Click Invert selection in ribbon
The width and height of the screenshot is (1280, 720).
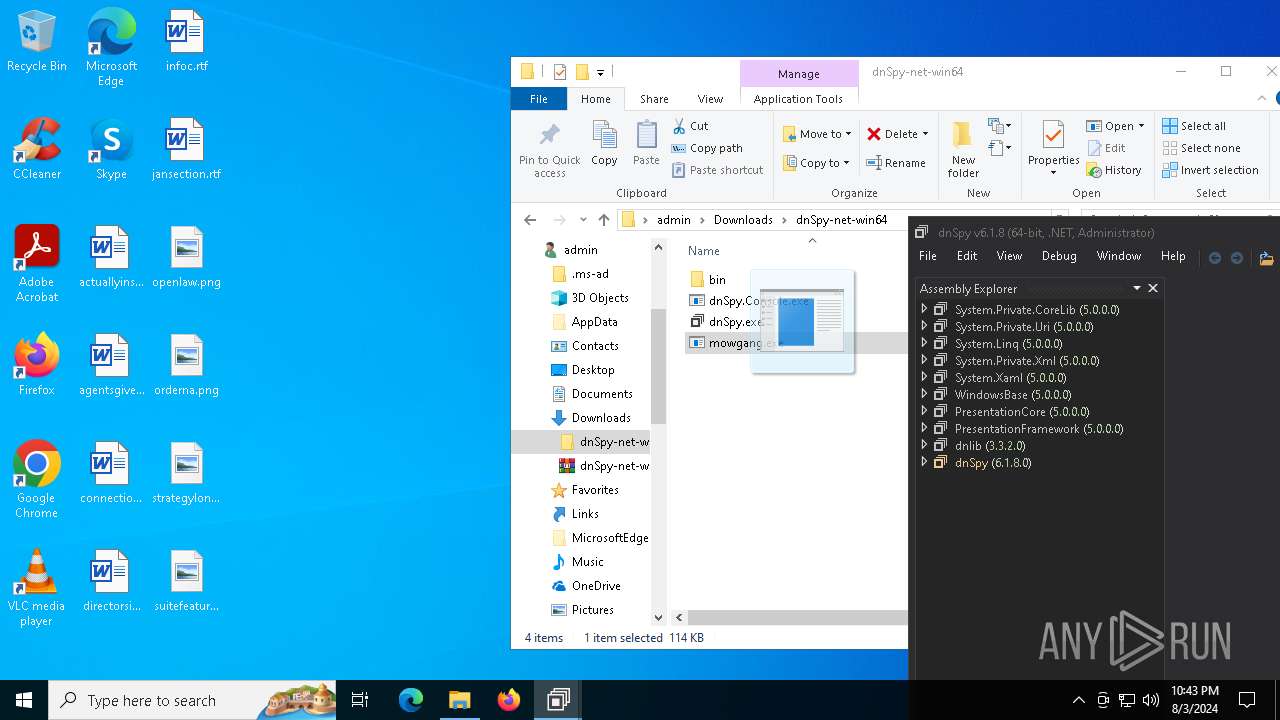[1210, 170]
